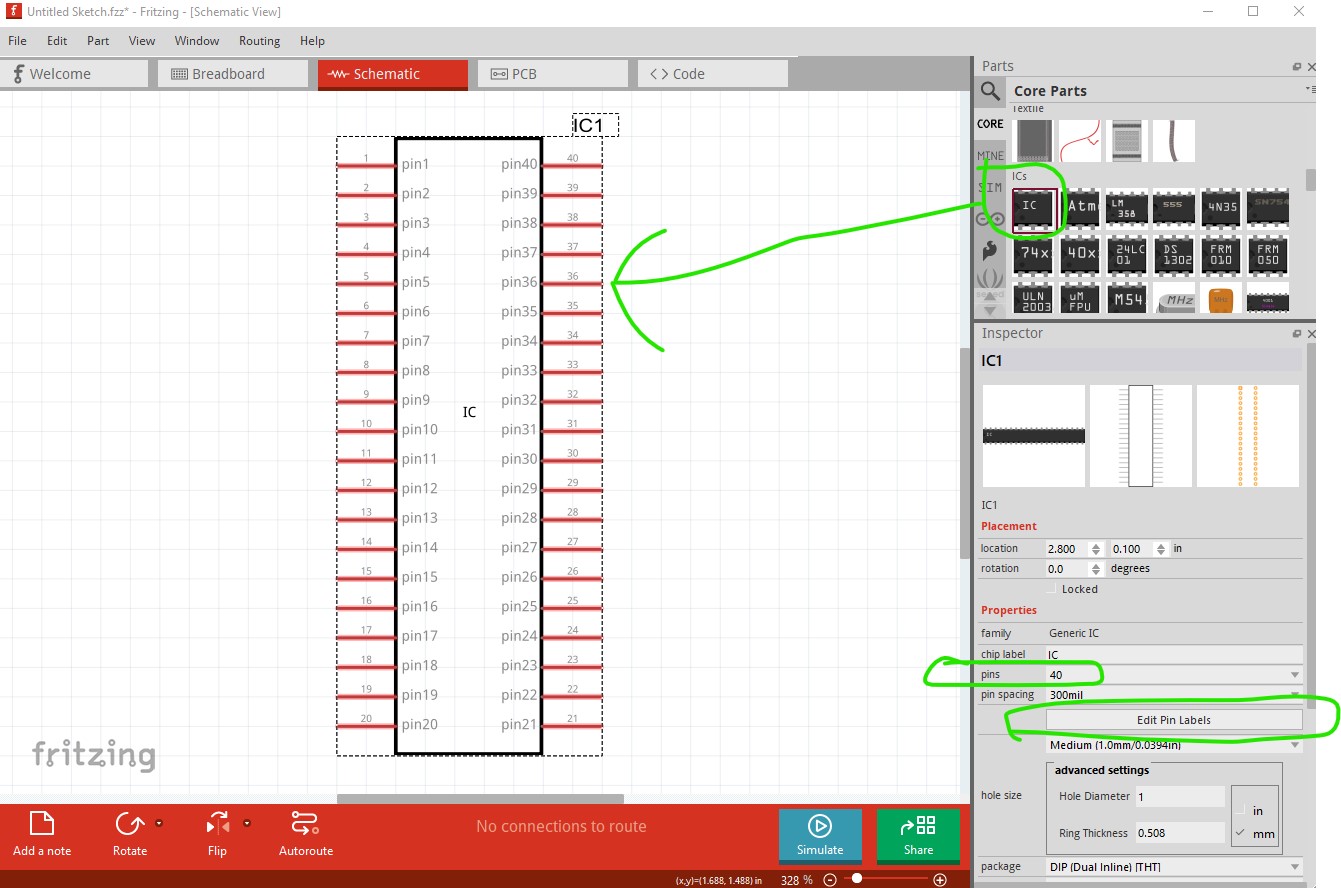Click the Add a note tool
The width and height of the screenshot is (1341, 888).
pos(41,834)
